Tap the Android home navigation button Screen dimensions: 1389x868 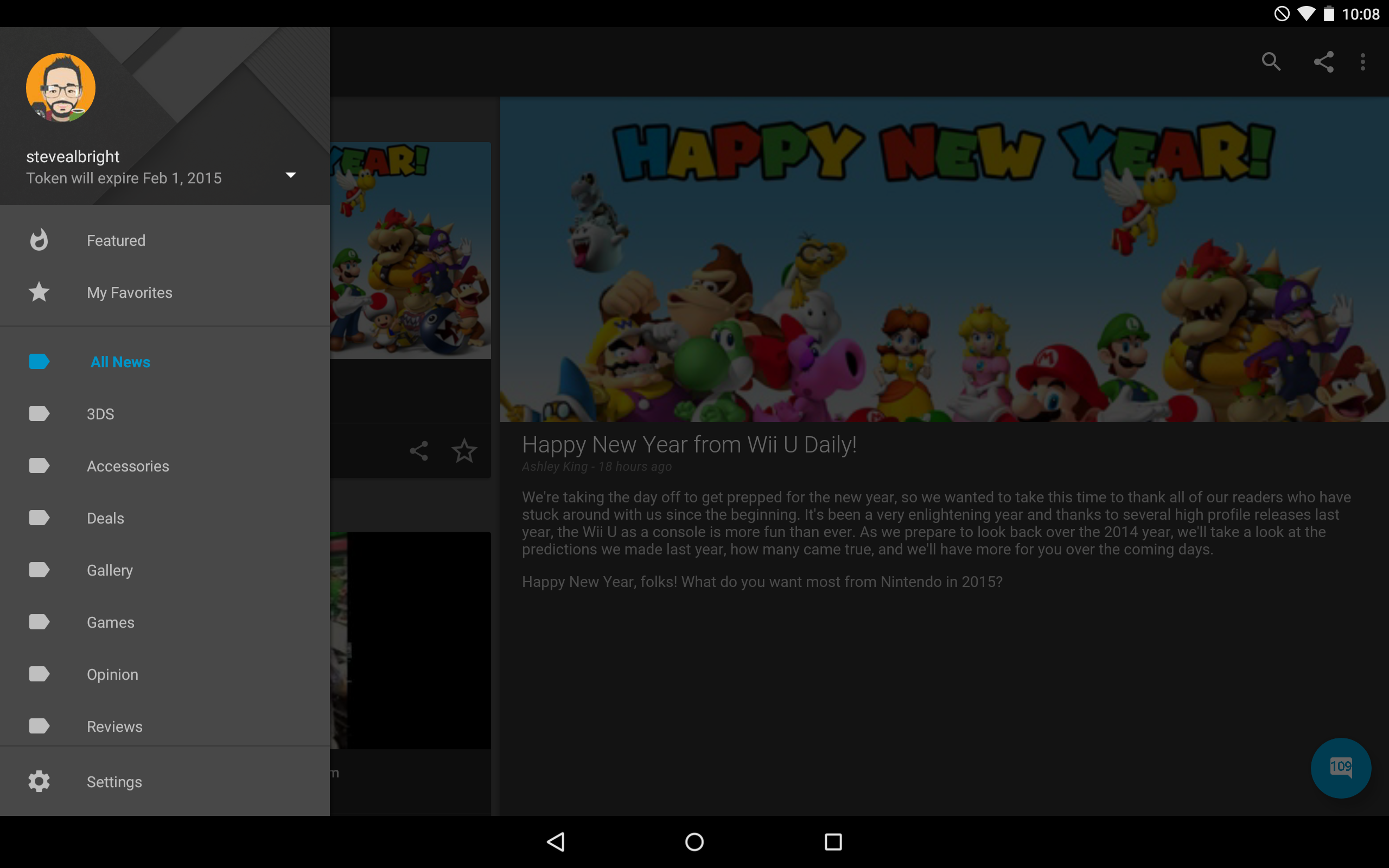[x=694, y=841]
